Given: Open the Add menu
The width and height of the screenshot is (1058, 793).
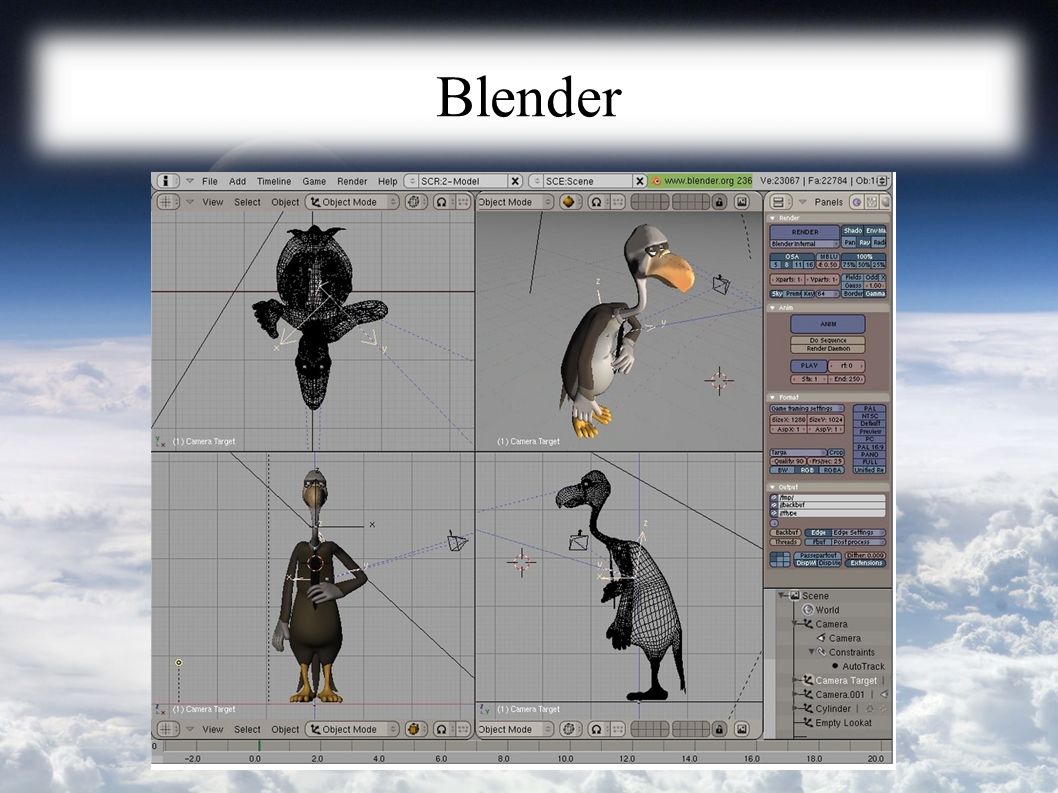Looking at the screenshot, I should pos(238,181).
